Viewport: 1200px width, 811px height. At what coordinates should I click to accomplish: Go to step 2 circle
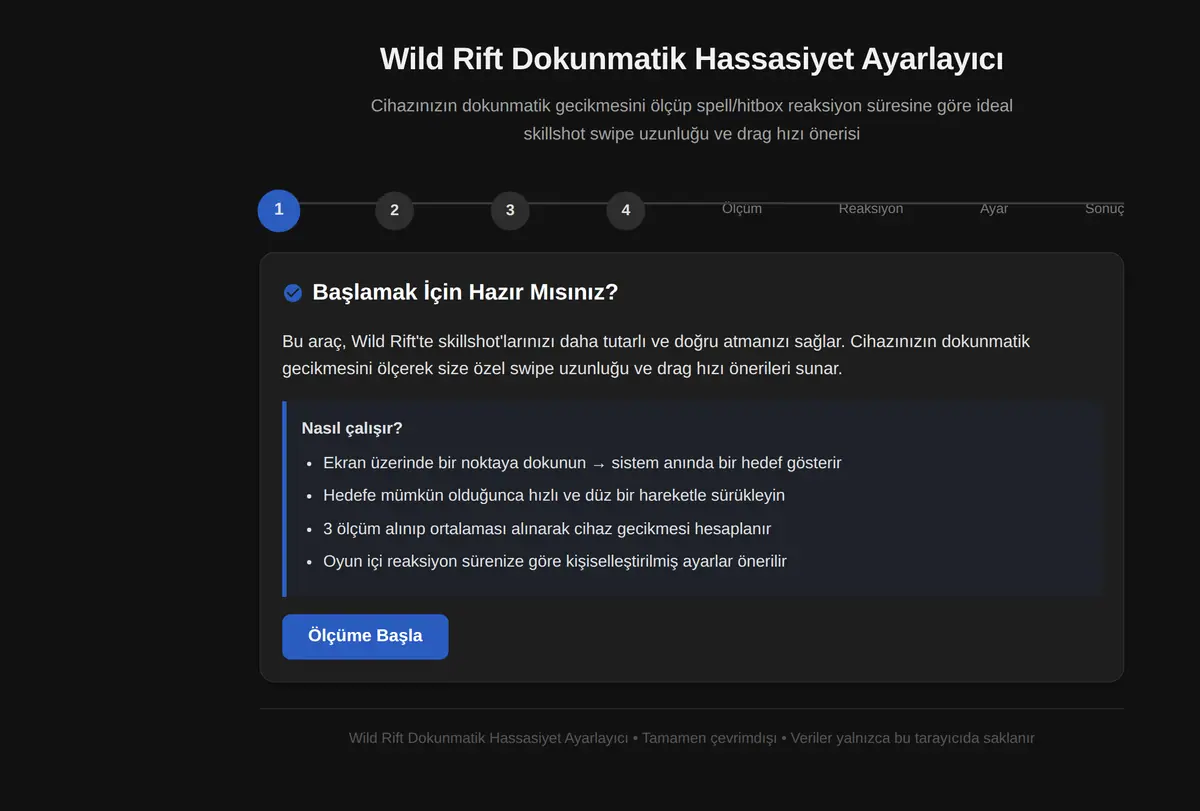[x=394, y=210]
